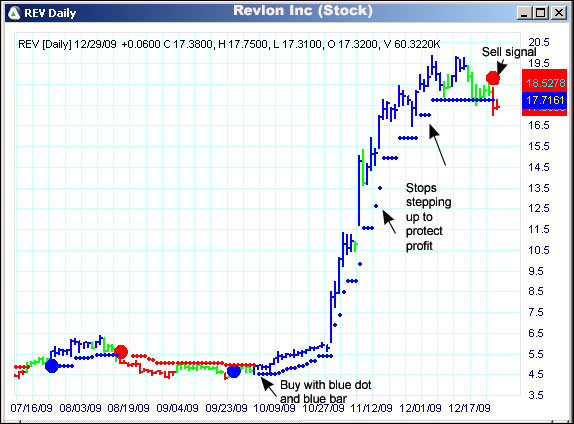Select the 17.7161 price label
This screenshot has width=574, height=424.
pos(545,100)
